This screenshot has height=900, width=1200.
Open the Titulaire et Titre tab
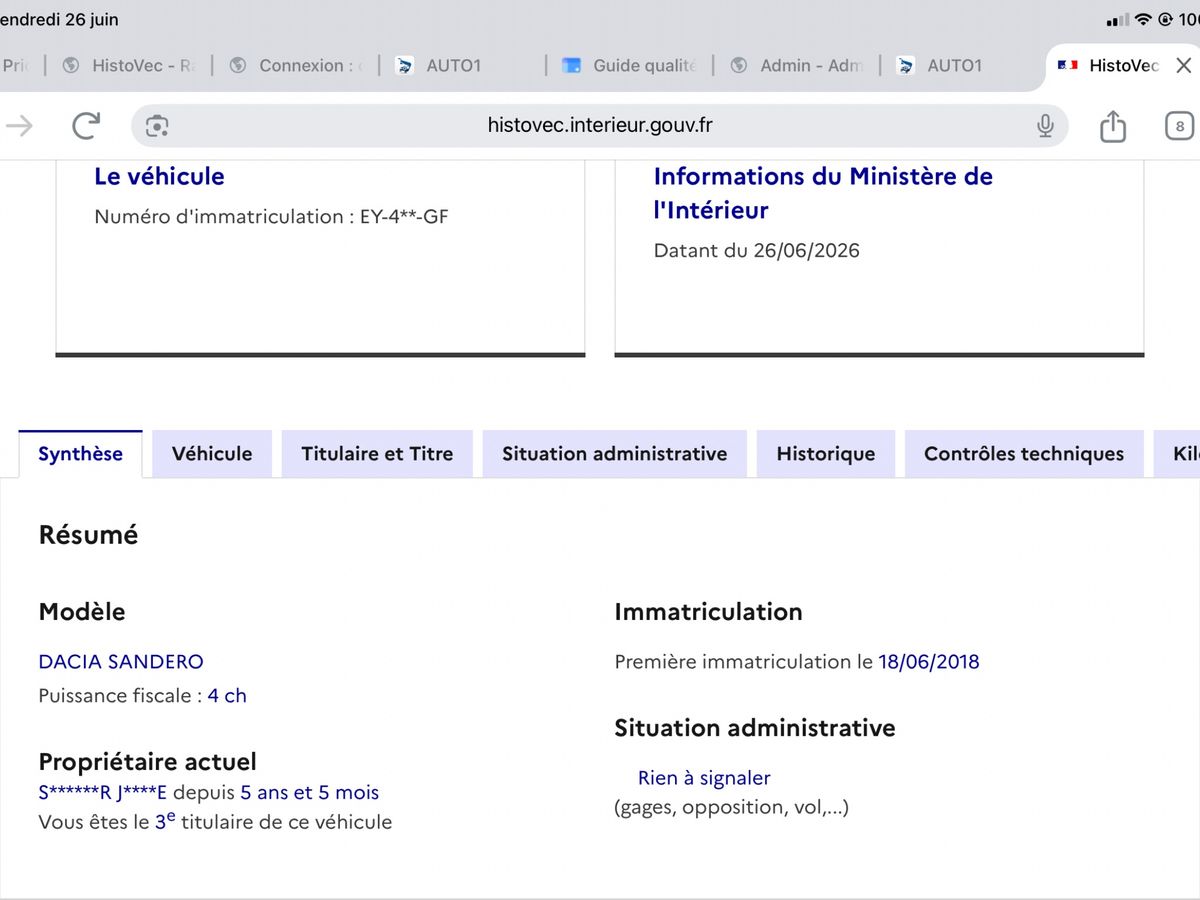(x=377, y=454)
